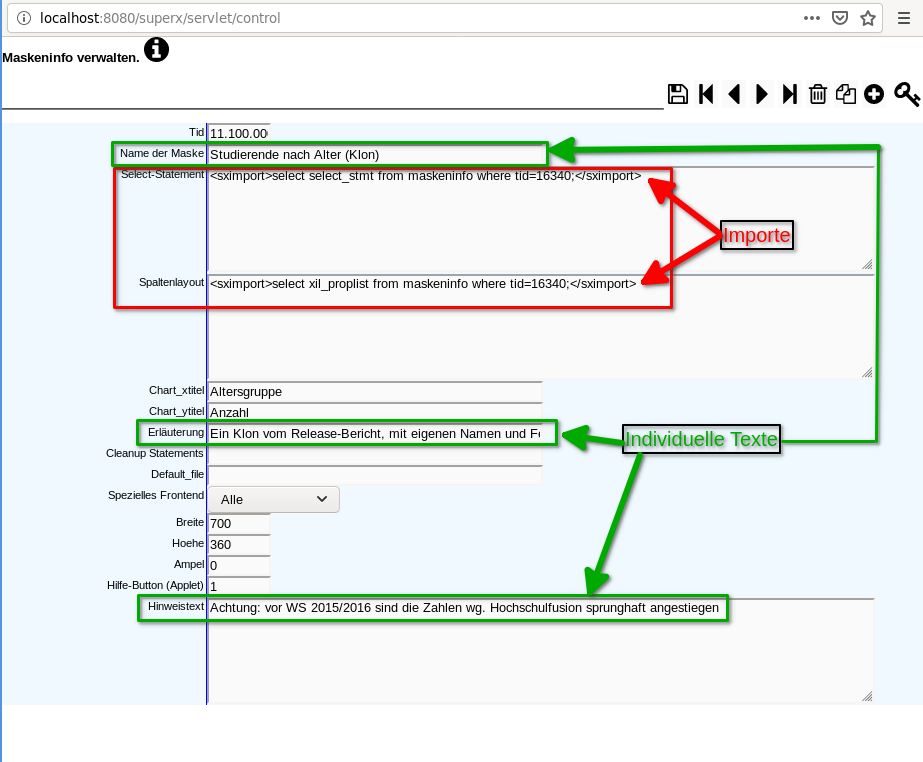Bookmark this page with the star

[868, 18]
